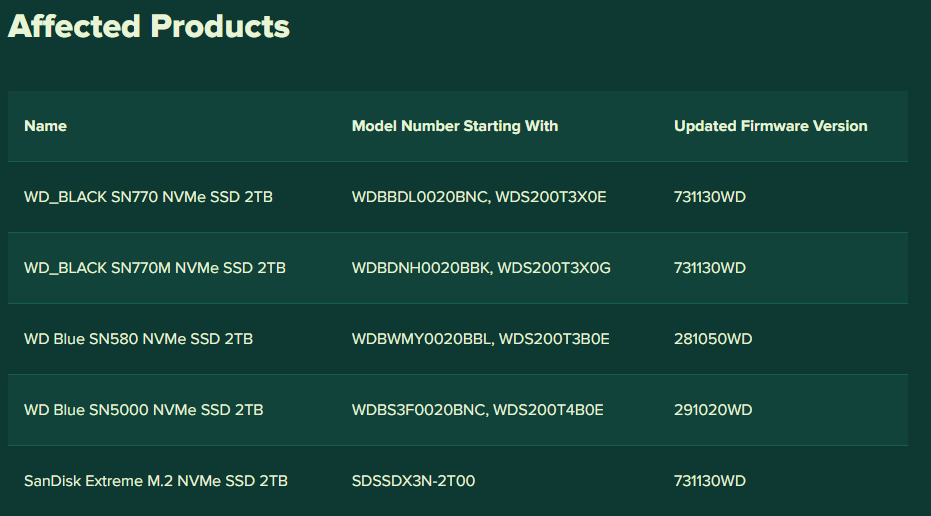This screenshot has height=516, width=931.
Task: Click firmware 731130WD in SN770 row
Action: 710,197
